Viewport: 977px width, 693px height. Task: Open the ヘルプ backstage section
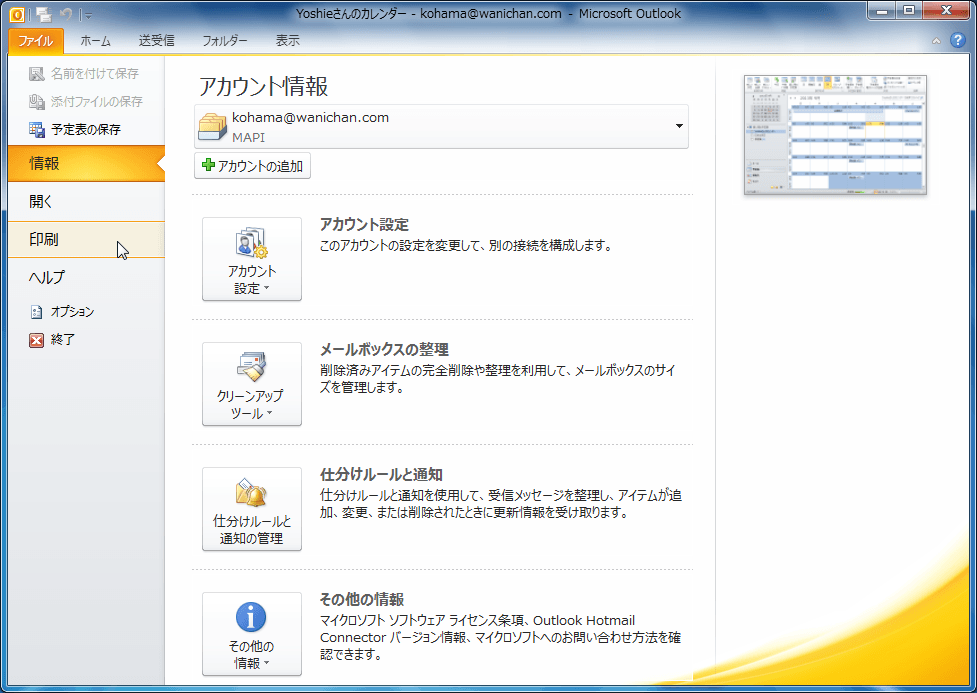click(x=86, y=277)
